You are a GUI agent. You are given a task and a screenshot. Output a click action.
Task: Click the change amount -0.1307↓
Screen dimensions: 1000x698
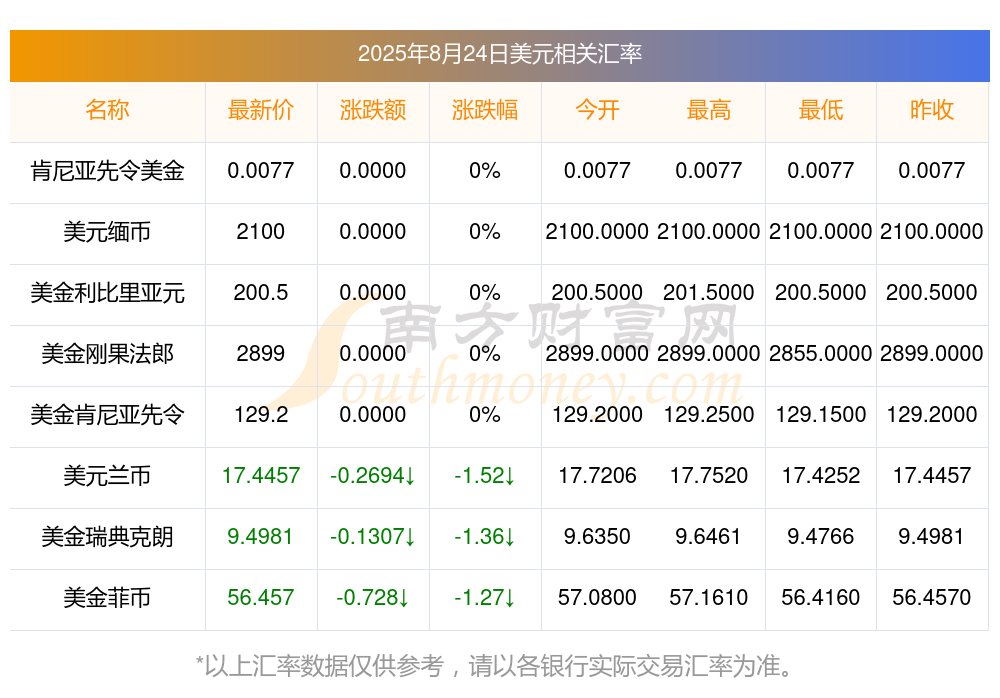coord(373,537)
